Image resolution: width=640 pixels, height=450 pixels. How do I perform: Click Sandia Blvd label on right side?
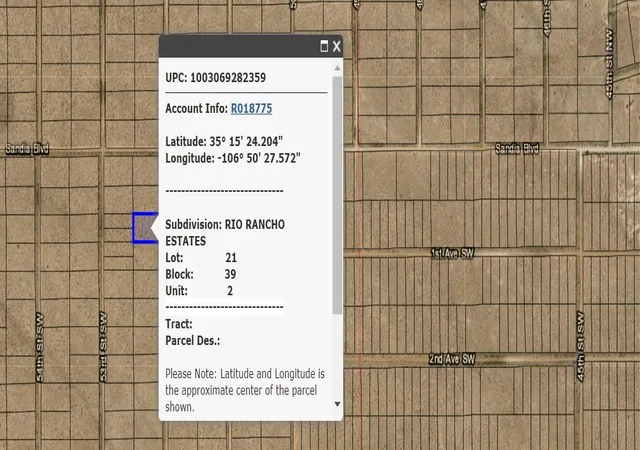[517, 148]
